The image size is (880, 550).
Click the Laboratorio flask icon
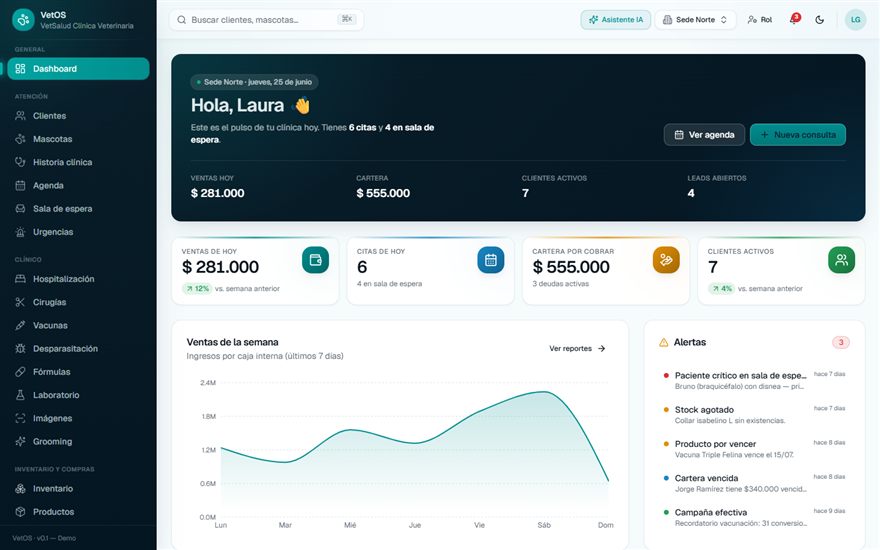[x=20, y=395]
